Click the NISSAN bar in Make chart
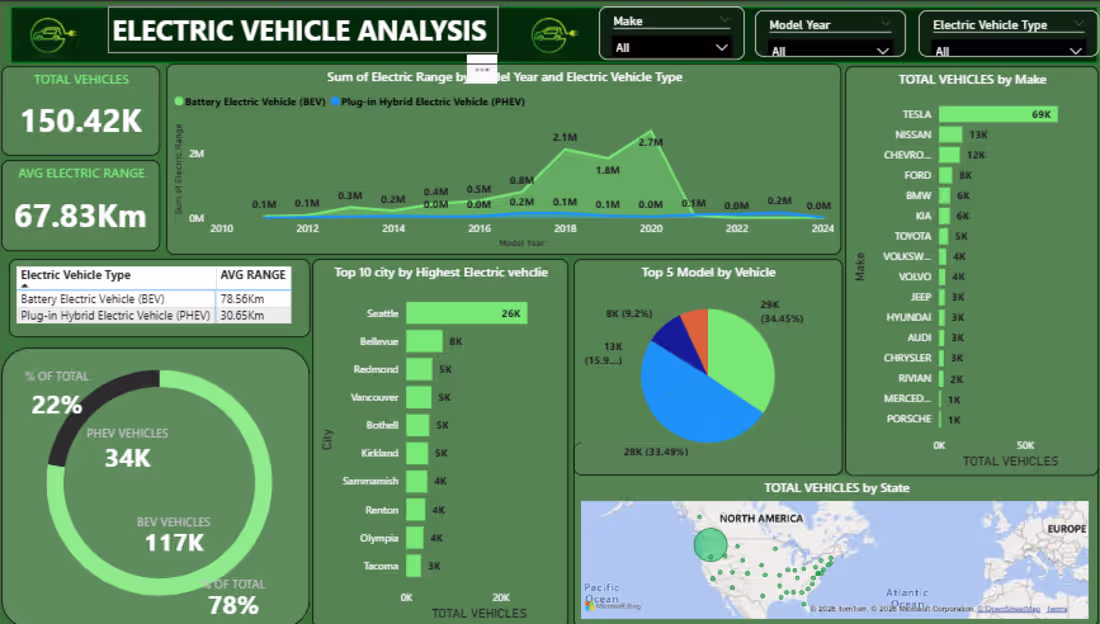Screen dimensions: 1100x624 (951, 134)
